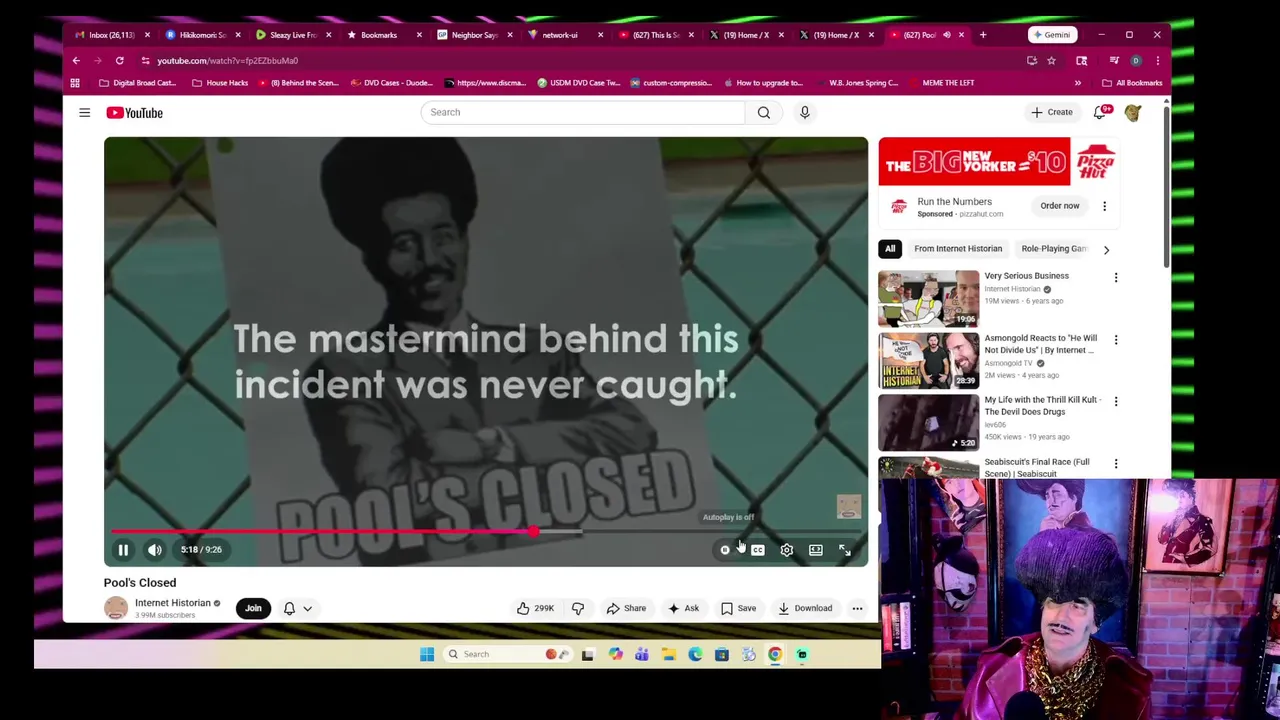Open the account avatar menu
The width and height of the screenshot is (1280, 720).
1133,113
